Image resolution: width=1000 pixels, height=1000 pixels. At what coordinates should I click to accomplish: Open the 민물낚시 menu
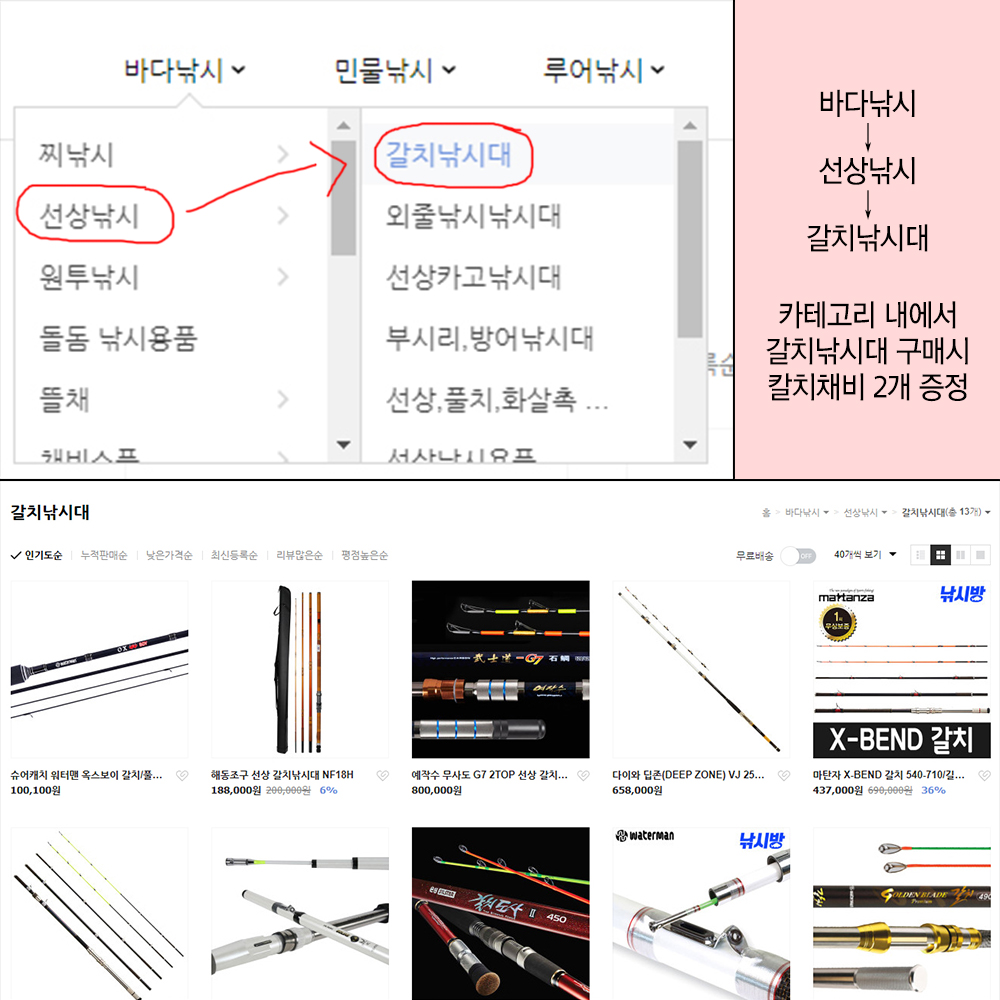[x=395, y=70]
